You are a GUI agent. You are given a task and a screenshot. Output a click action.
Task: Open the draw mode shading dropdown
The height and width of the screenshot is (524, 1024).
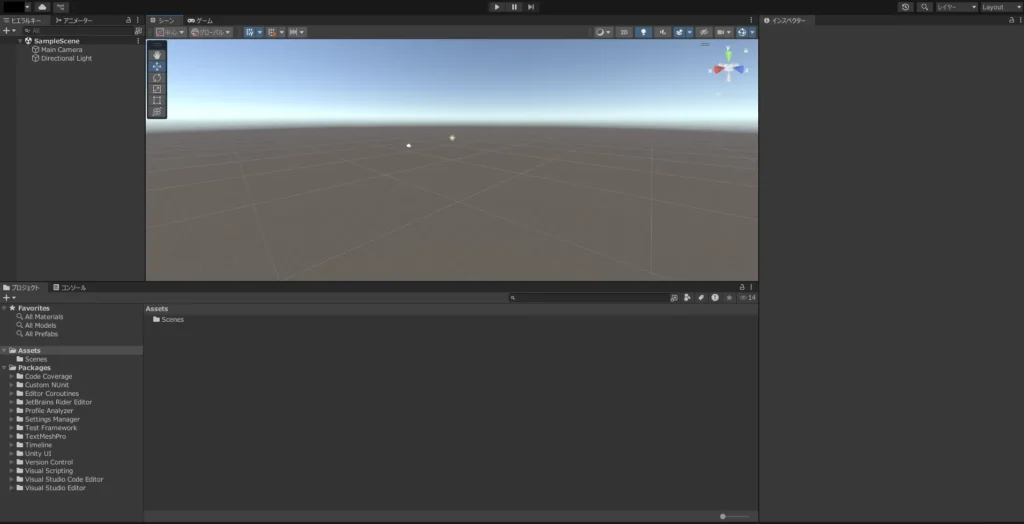click(x=603, y=32)
